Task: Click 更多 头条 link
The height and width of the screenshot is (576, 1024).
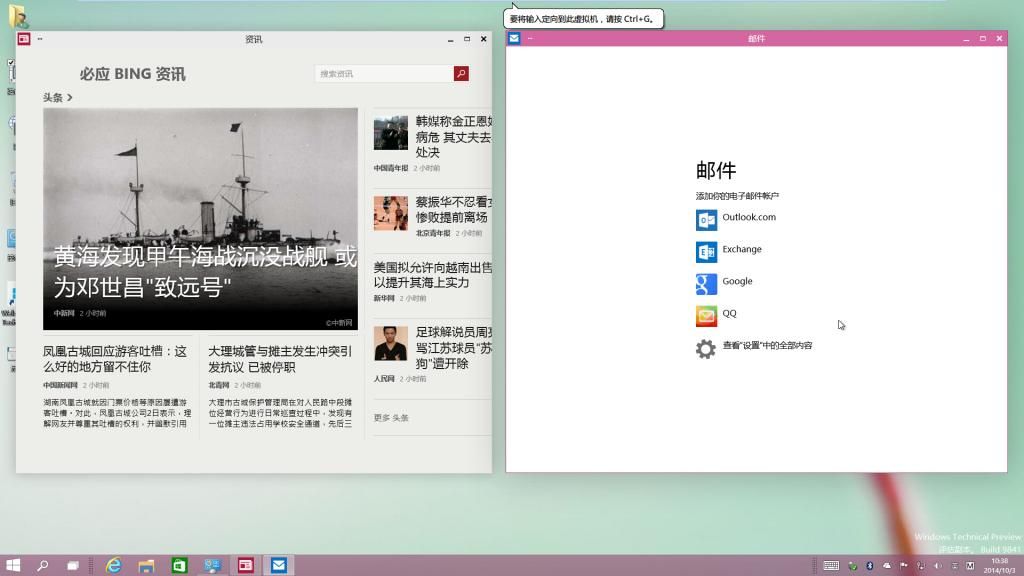Action: [x=391, y=418]
